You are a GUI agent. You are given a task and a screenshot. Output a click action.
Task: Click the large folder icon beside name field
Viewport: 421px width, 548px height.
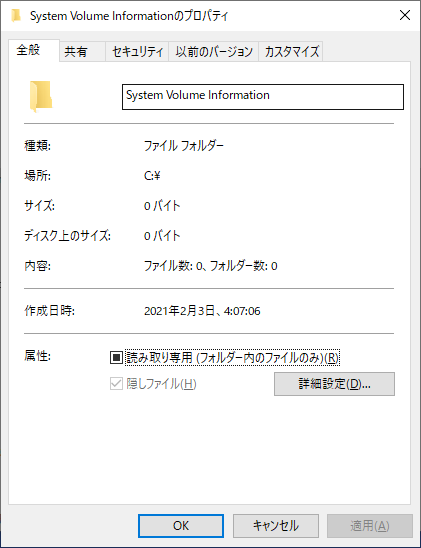tap(41, 96)
